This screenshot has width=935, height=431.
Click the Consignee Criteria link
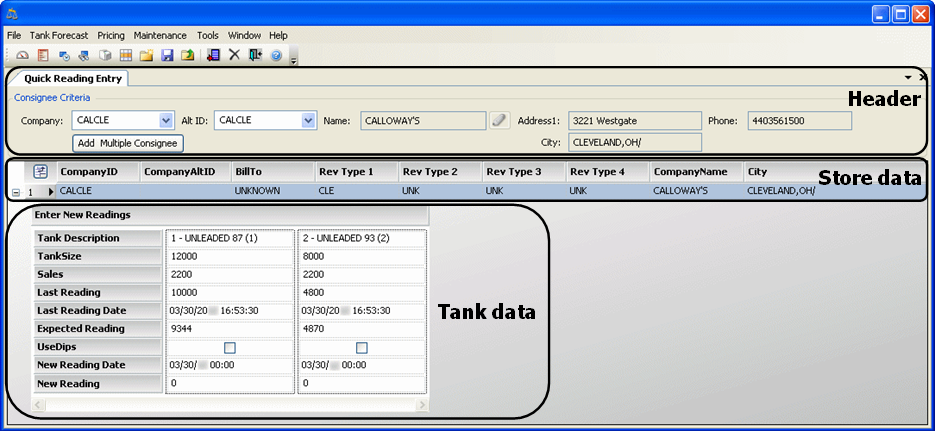[x=52, y=98]
